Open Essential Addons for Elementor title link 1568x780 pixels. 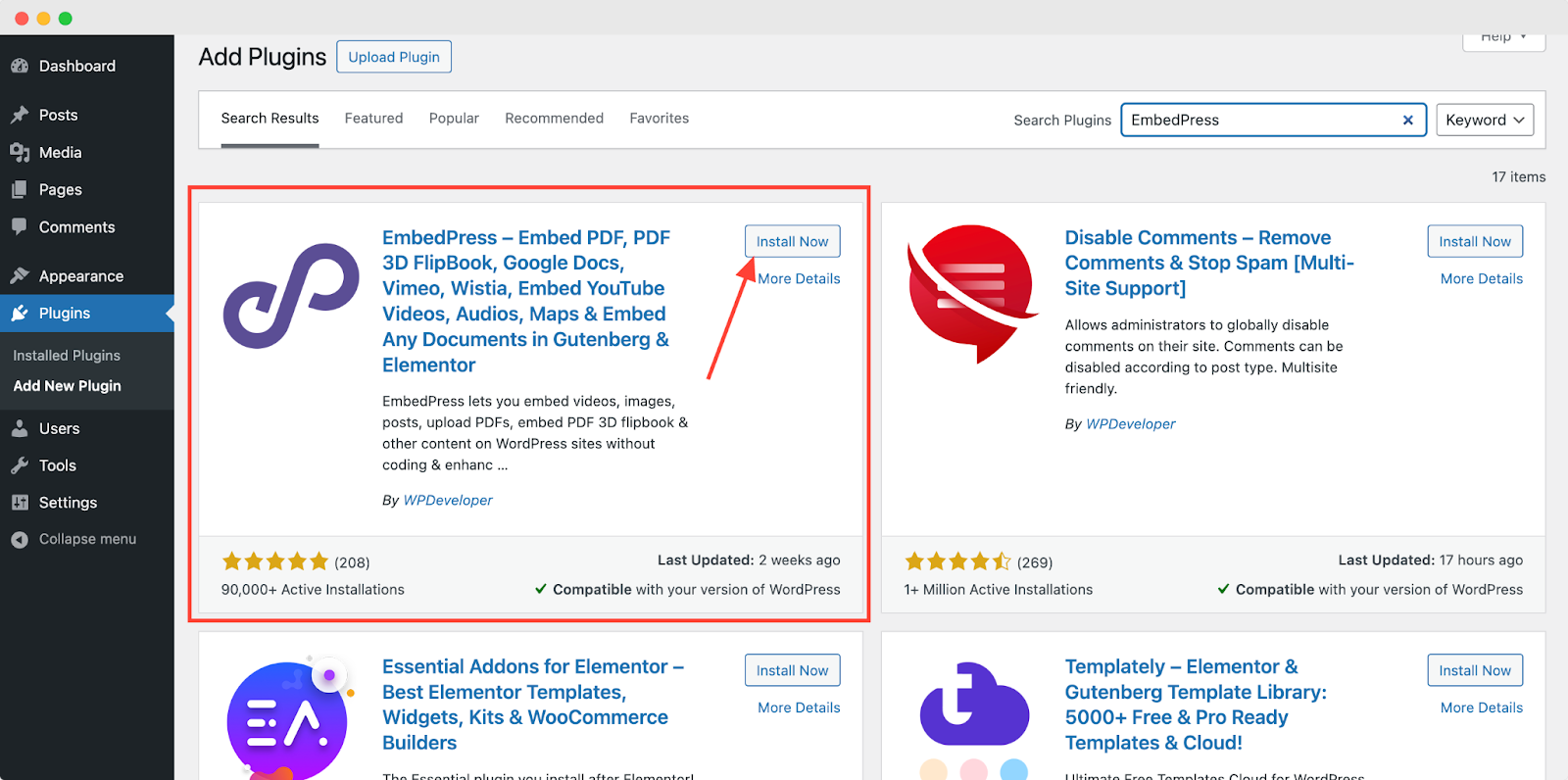[532, 705]
